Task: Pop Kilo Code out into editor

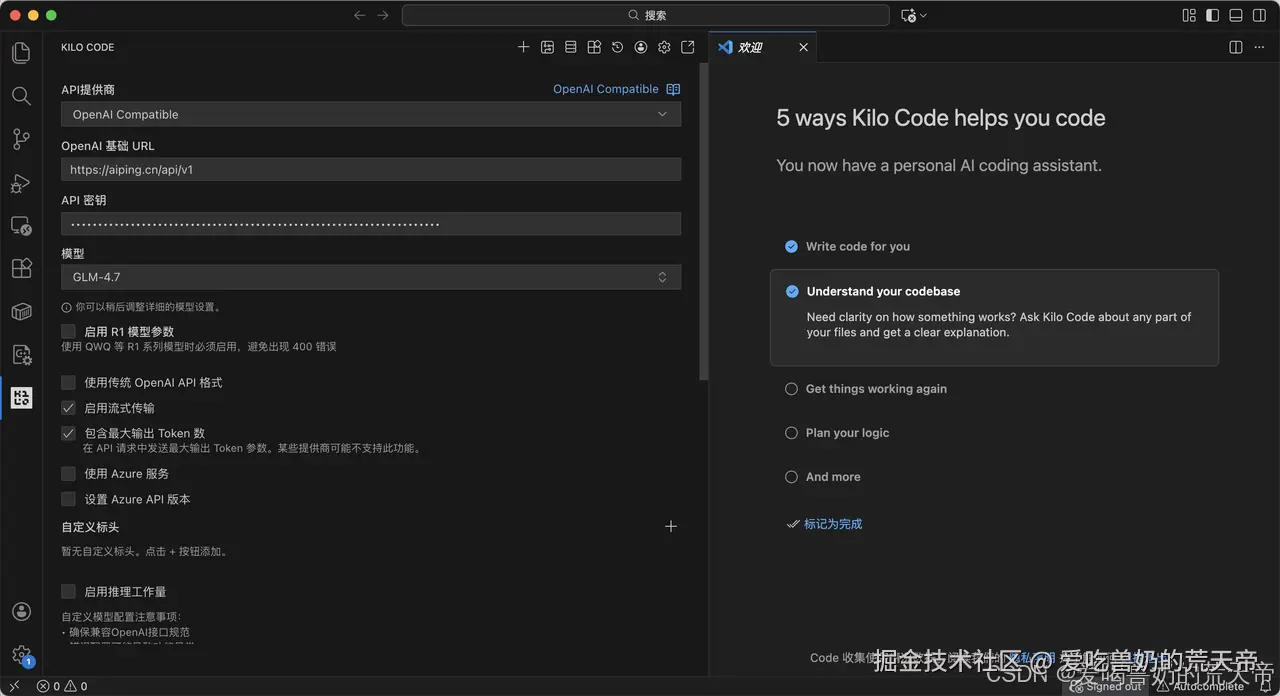Action: coord(688,47)
